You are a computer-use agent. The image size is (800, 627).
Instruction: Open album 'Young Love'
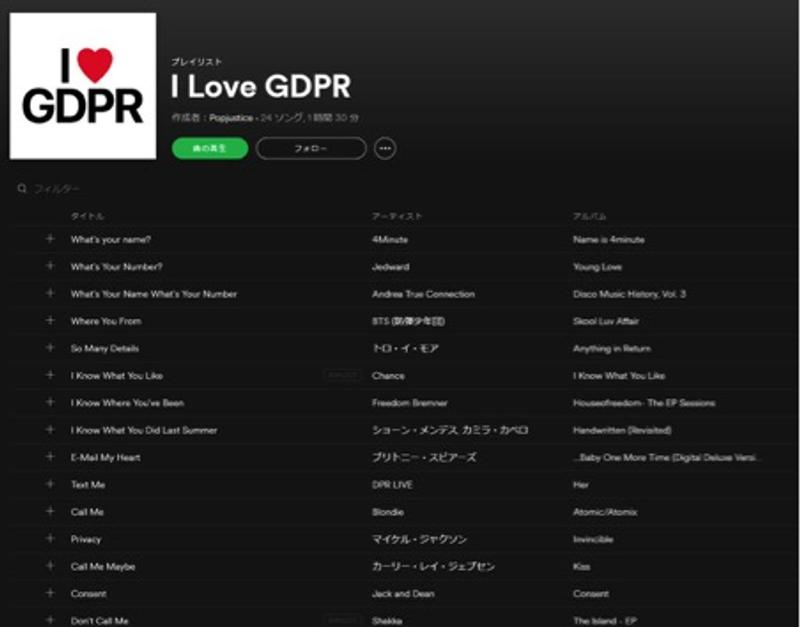[x=597, y=267]
